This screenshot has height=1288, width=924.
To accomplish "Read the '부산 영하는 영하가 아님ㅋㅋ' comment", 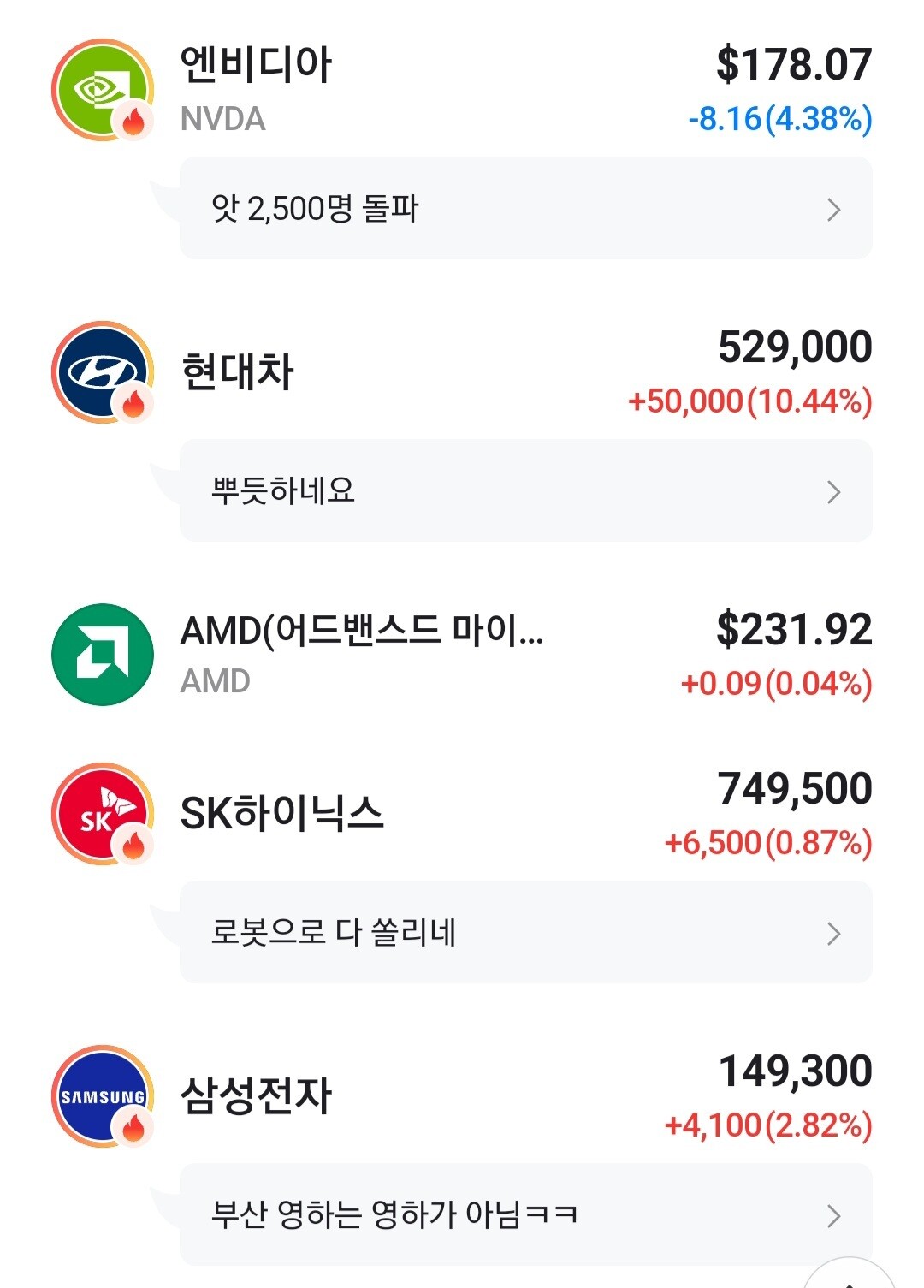I will tap(394, 1214).
